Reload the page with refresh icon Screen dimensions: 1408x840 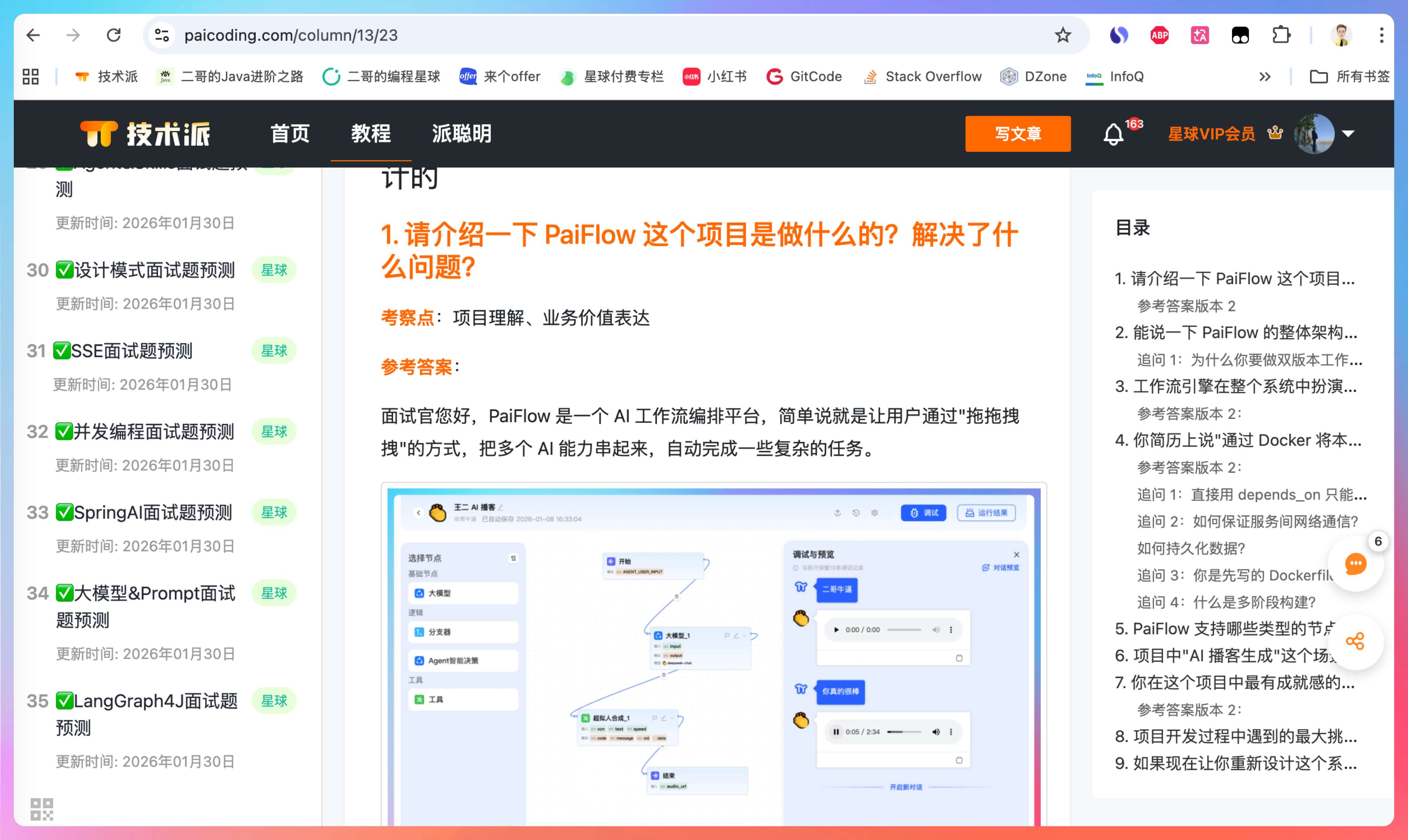coord(114,35)
